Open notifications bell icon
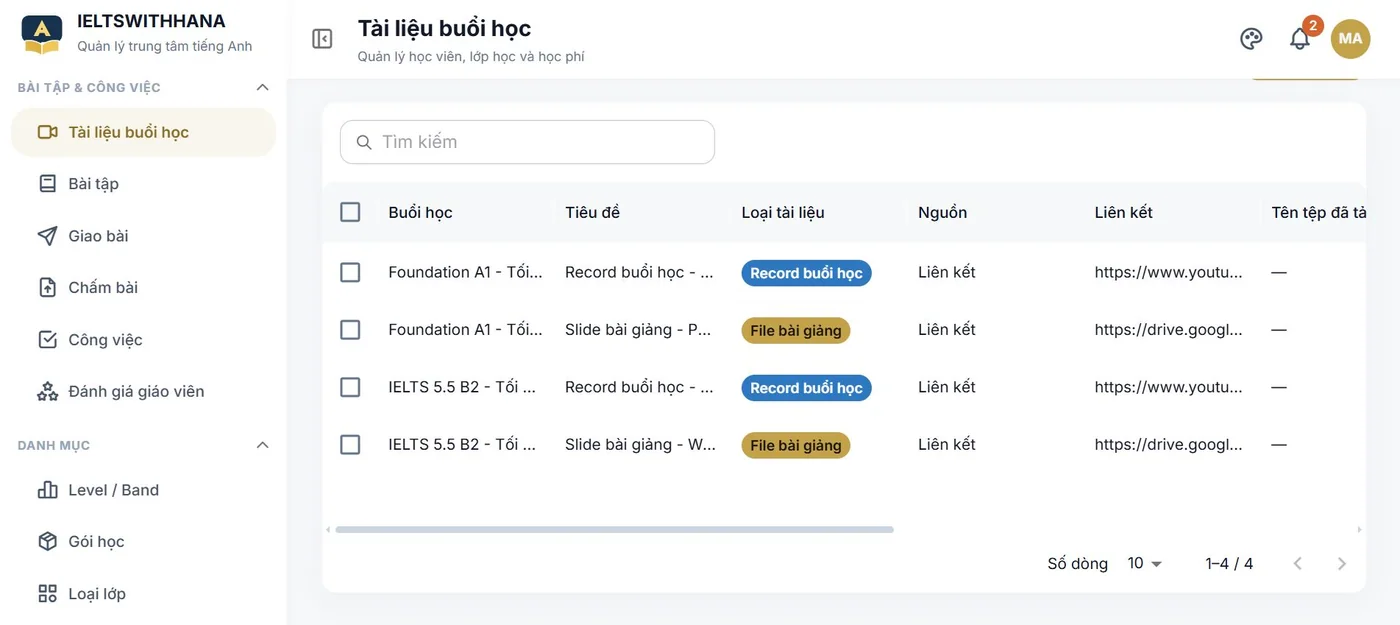This screenshot has width=1400, height=625. (x=1299, y=39)
